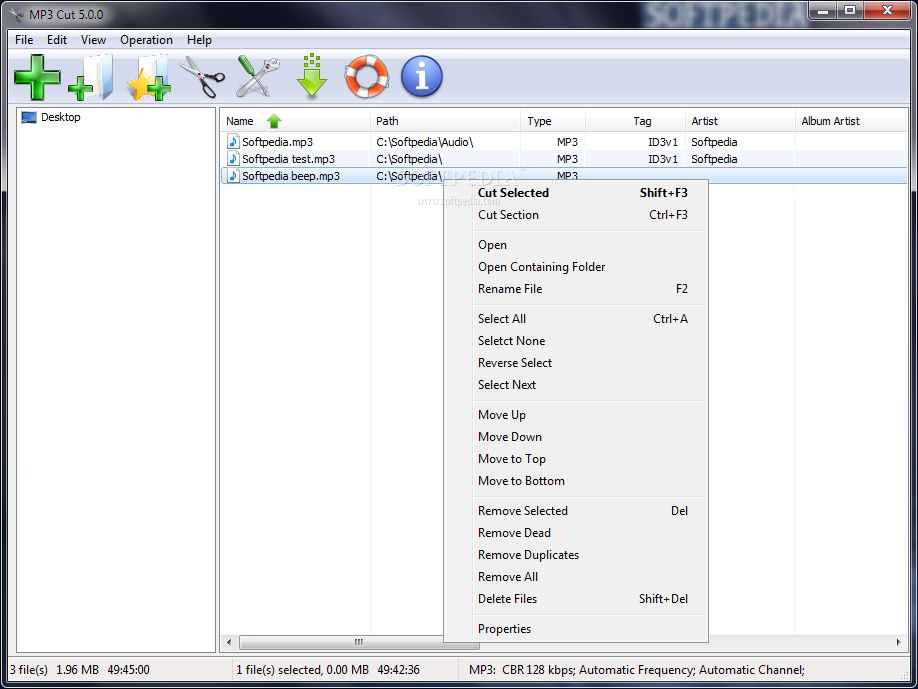Select Open Containing Folder menu entry
The height and width of the screenshot is (689, 918).
(576, 267)
